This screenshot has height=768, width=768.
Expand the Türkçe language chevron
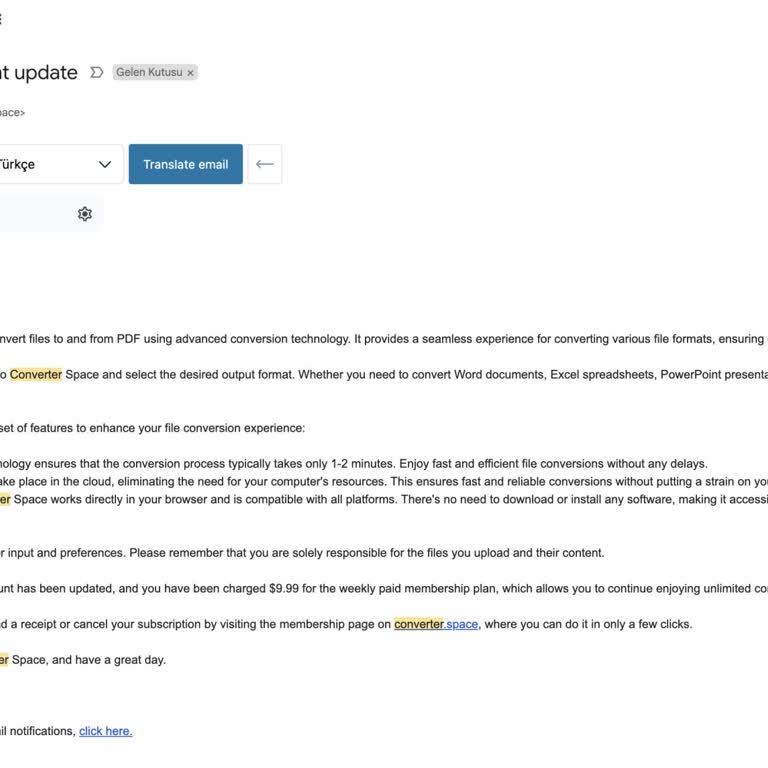click(105, 165)
